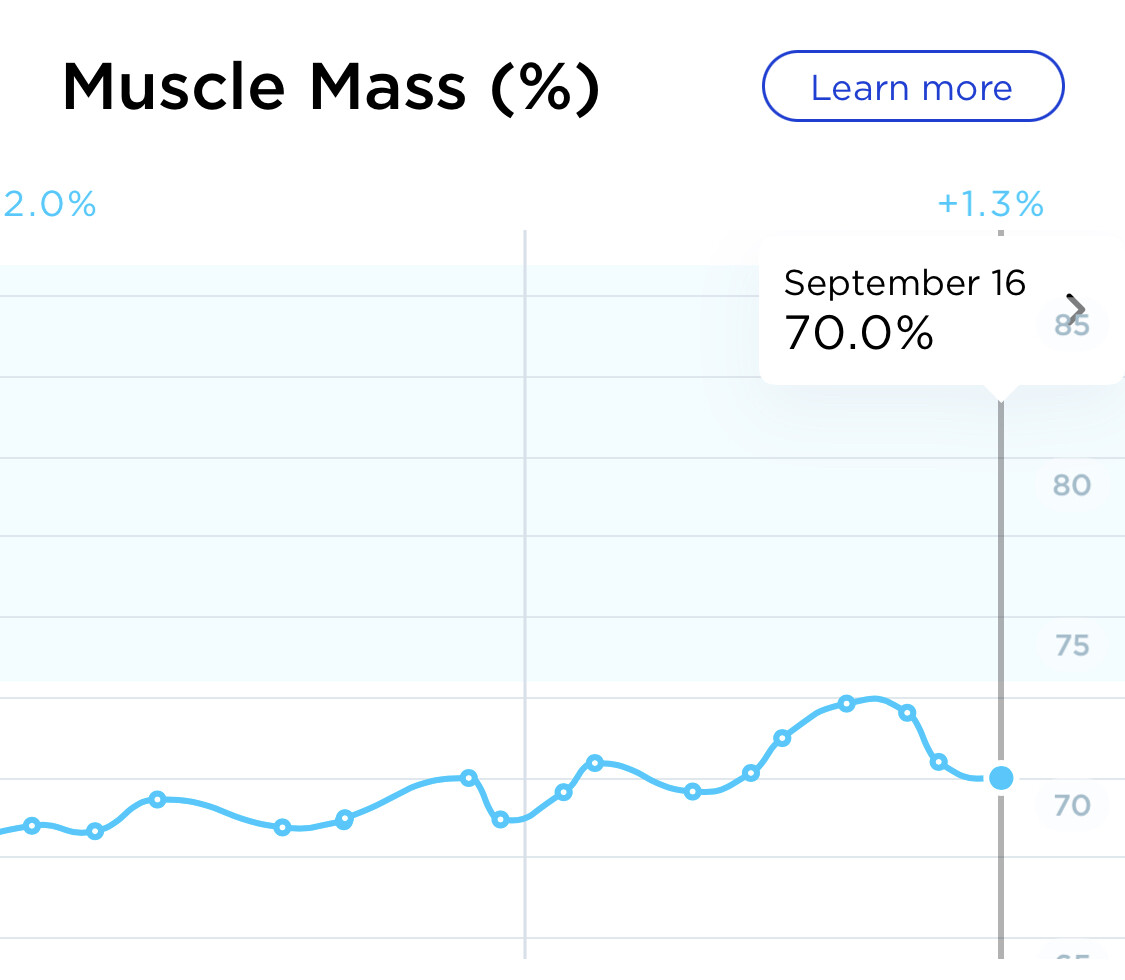Click the Muscle Mass (%) heading
Screen dimensions: 1125x980
tap(330, 88)
